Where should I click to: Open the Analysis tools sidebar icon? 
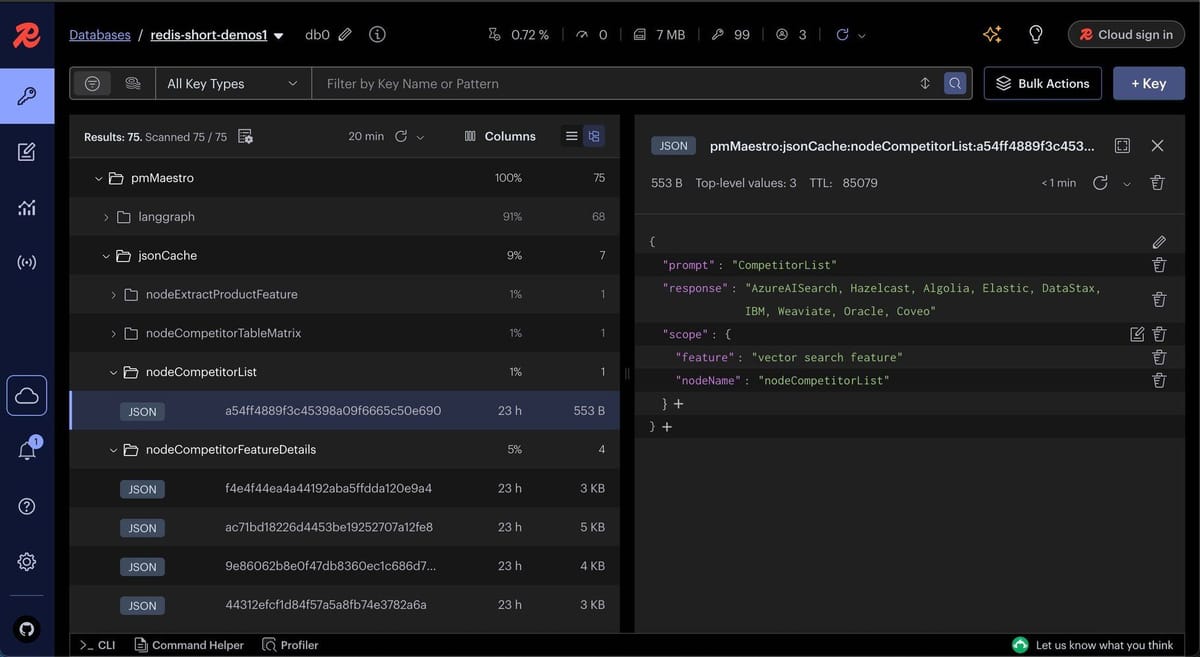27,207
